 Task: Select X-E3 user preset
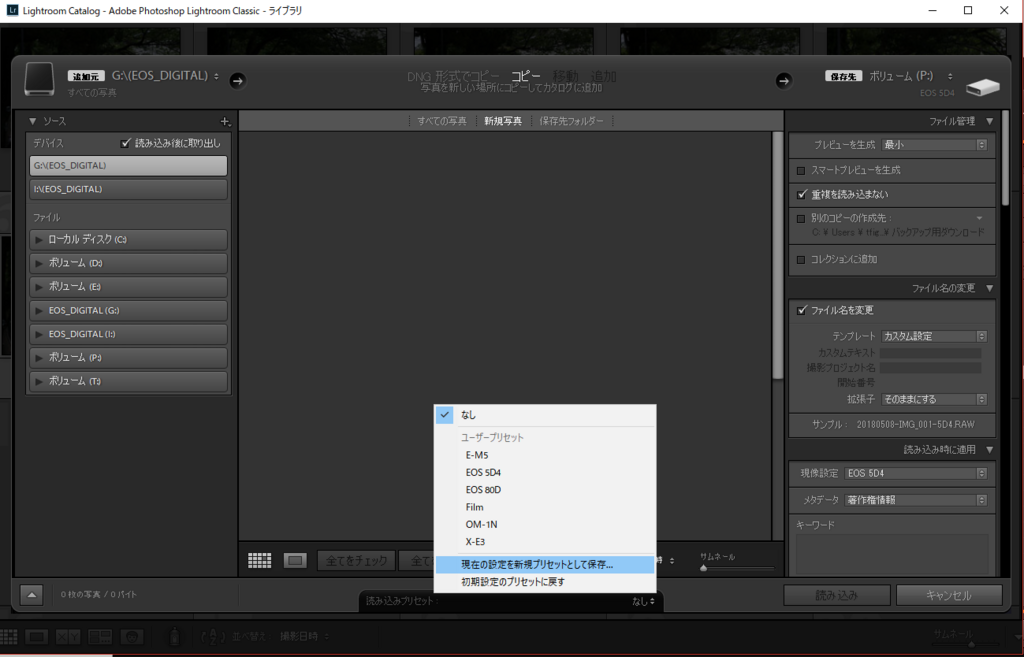point(545,542)
